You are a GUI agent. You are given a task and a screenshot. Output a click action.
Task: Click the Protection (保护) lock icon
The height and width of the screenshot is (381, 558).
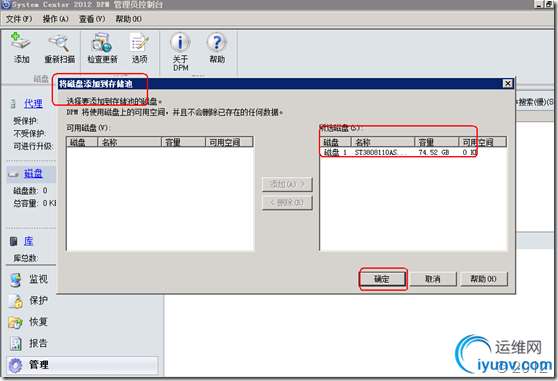coord(16,301)
